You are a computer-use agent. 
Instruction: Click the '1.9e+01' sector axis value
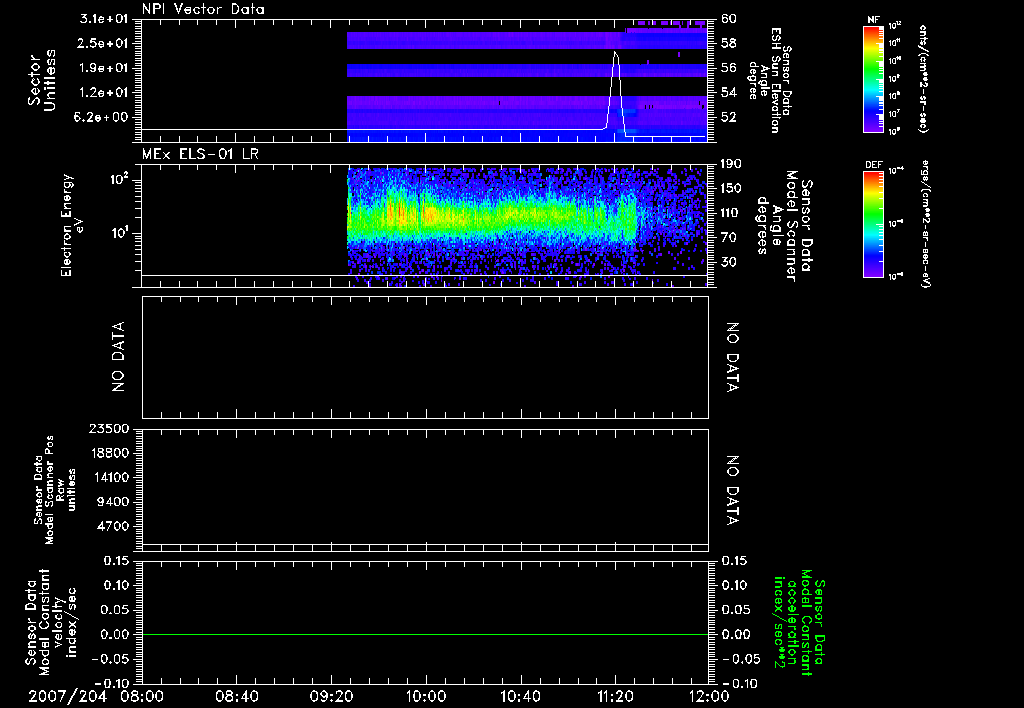pyautogui.click(x=104, y=68)
